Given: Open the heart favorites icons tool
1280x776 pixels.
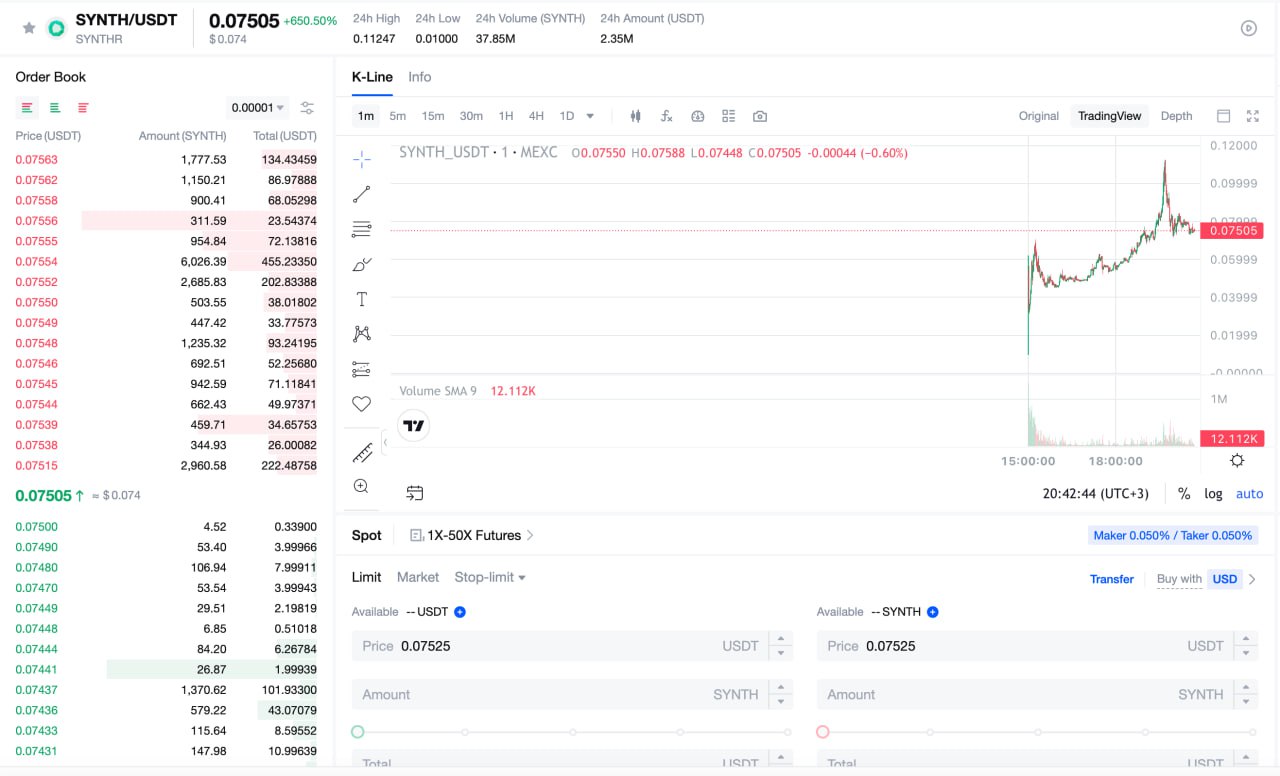Looking at the screenshot, I should pos(362,404).
